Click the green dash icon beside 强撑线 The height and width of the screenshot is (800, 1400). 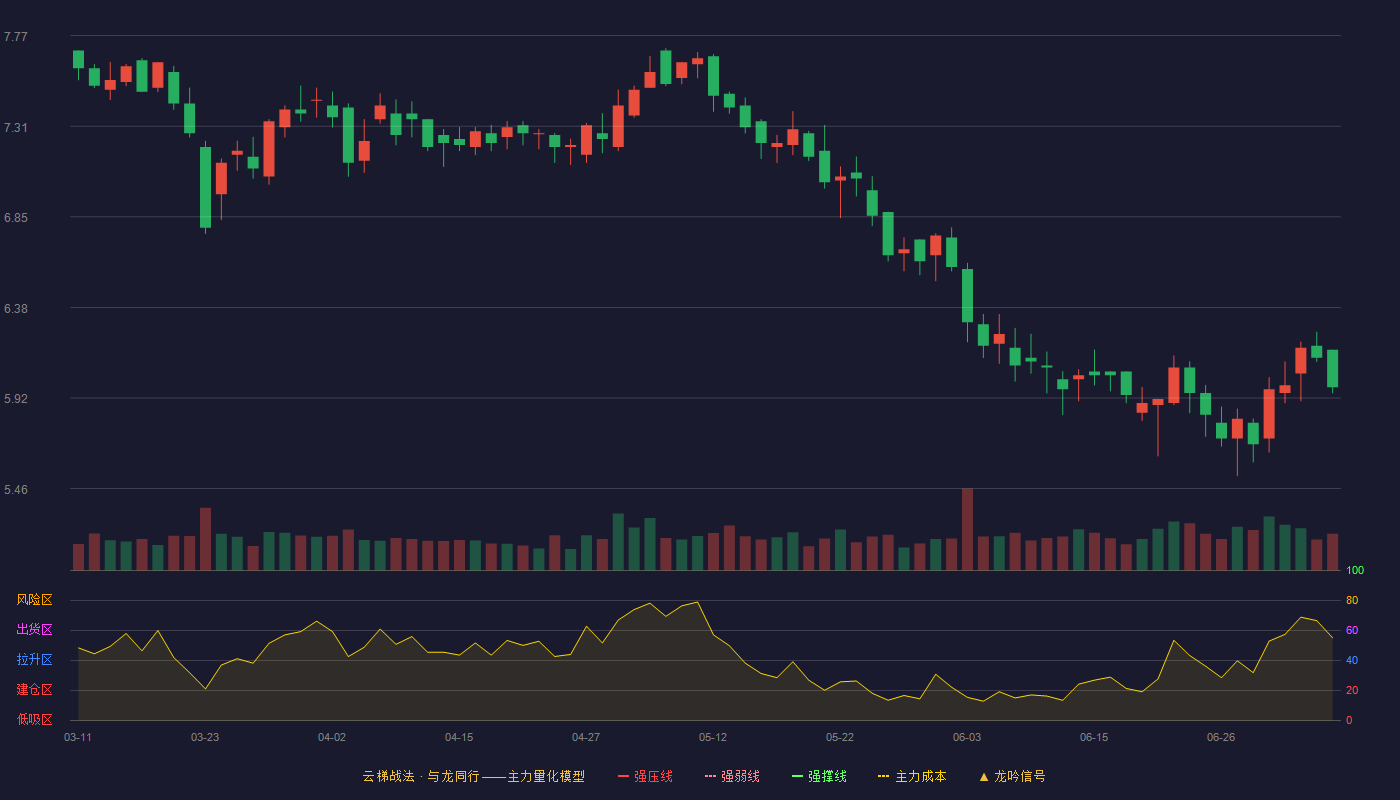coord(797,776)
